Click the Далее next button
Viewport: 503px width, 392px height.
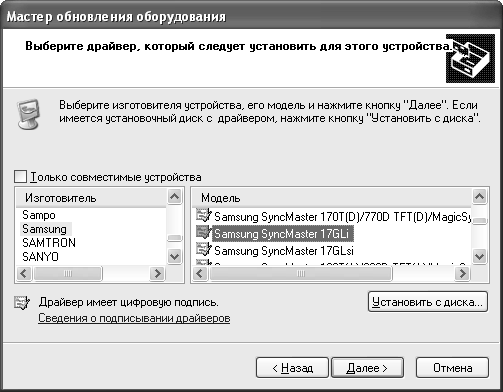point(367,368)
